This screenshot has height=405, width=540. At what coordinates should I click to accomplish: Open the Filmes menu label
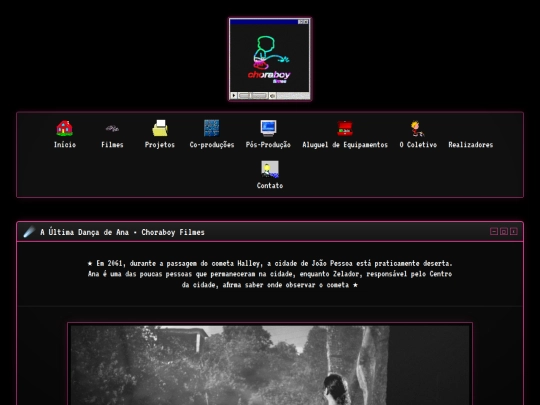(x=112, y=145)
